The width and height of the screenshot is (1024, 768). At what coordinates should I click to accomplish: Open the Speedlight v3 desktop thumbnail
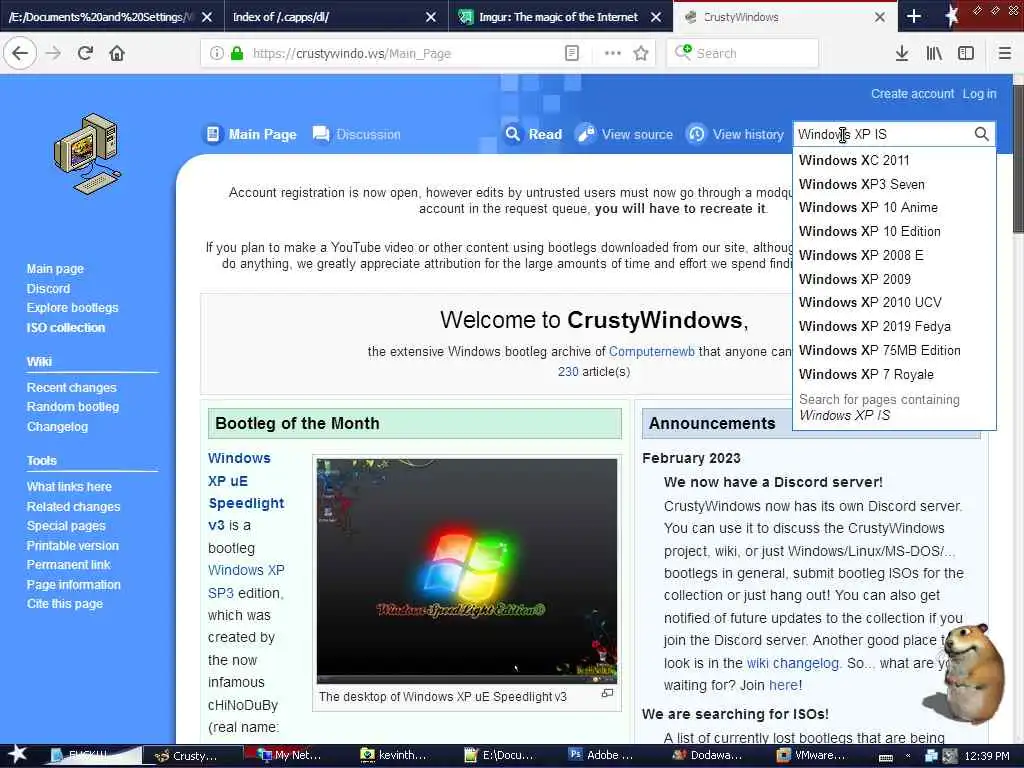(466, 571)
